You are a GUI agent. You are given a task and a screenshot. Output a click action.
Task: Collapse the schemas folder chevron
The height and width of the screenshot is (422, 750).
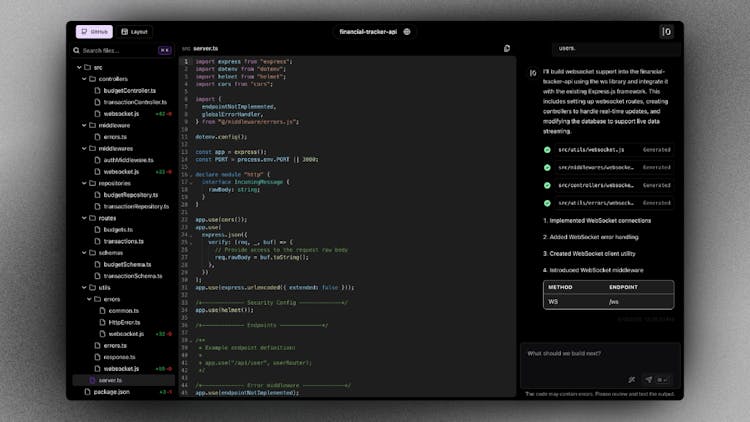click(x=84, y=253)
